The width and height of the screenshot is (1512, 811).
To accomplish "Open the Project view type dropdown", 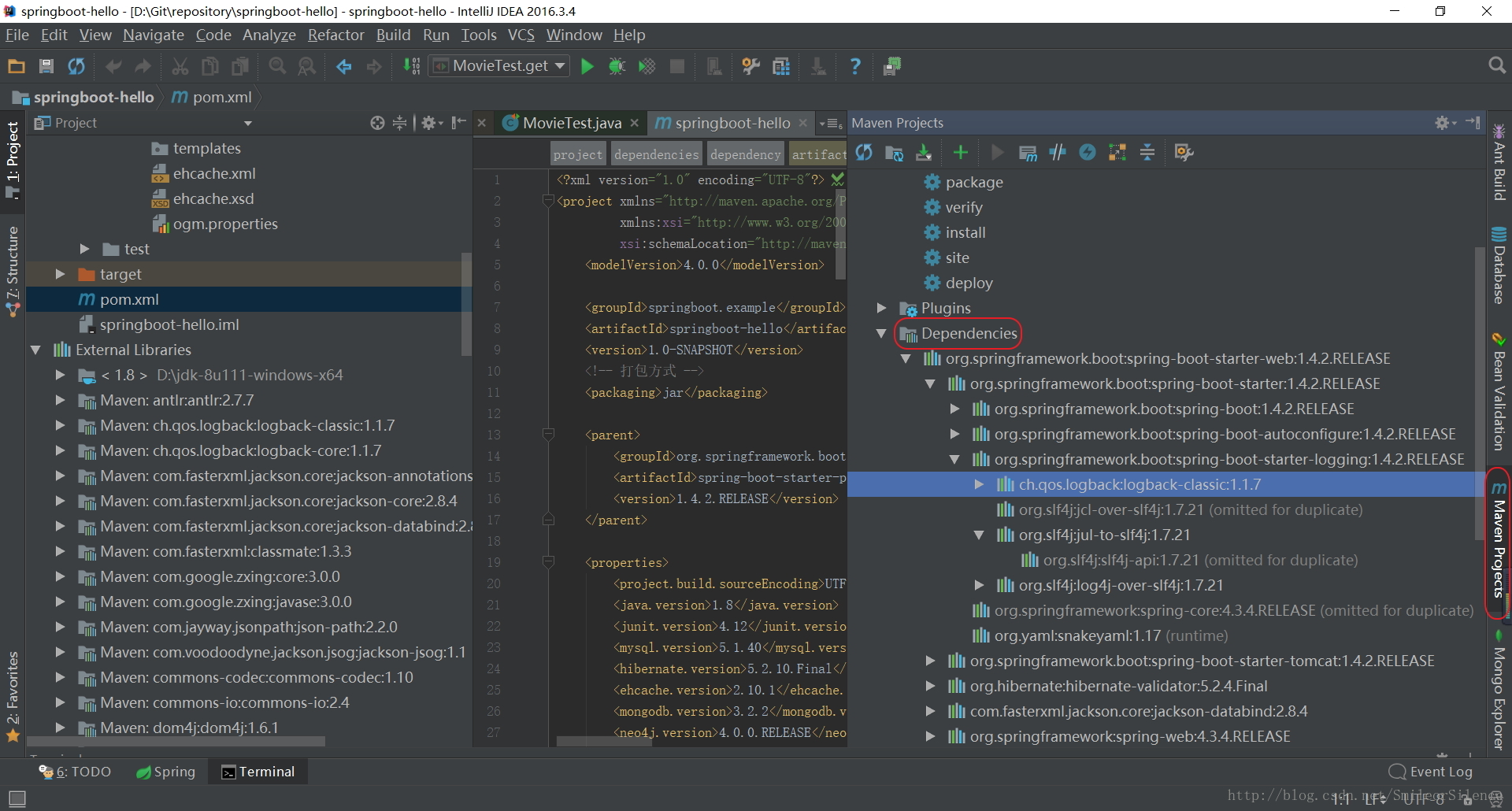I will point(248,123).
